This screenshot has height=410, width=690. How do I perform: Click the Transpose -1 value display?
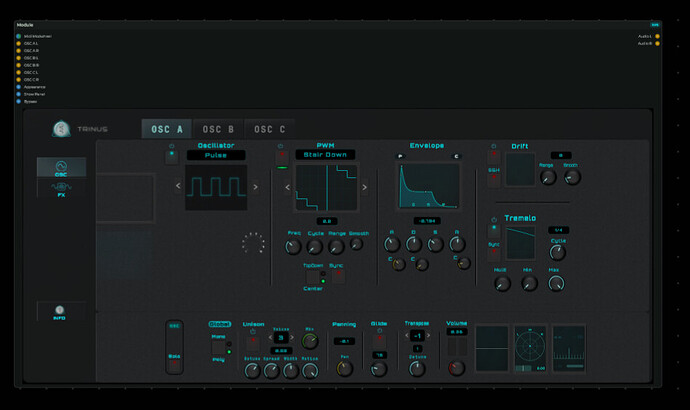tap(417, 336)
